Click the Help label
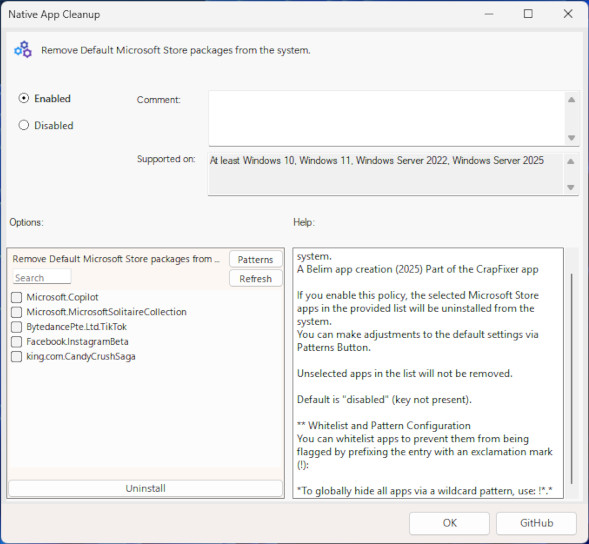 point(304,222)
